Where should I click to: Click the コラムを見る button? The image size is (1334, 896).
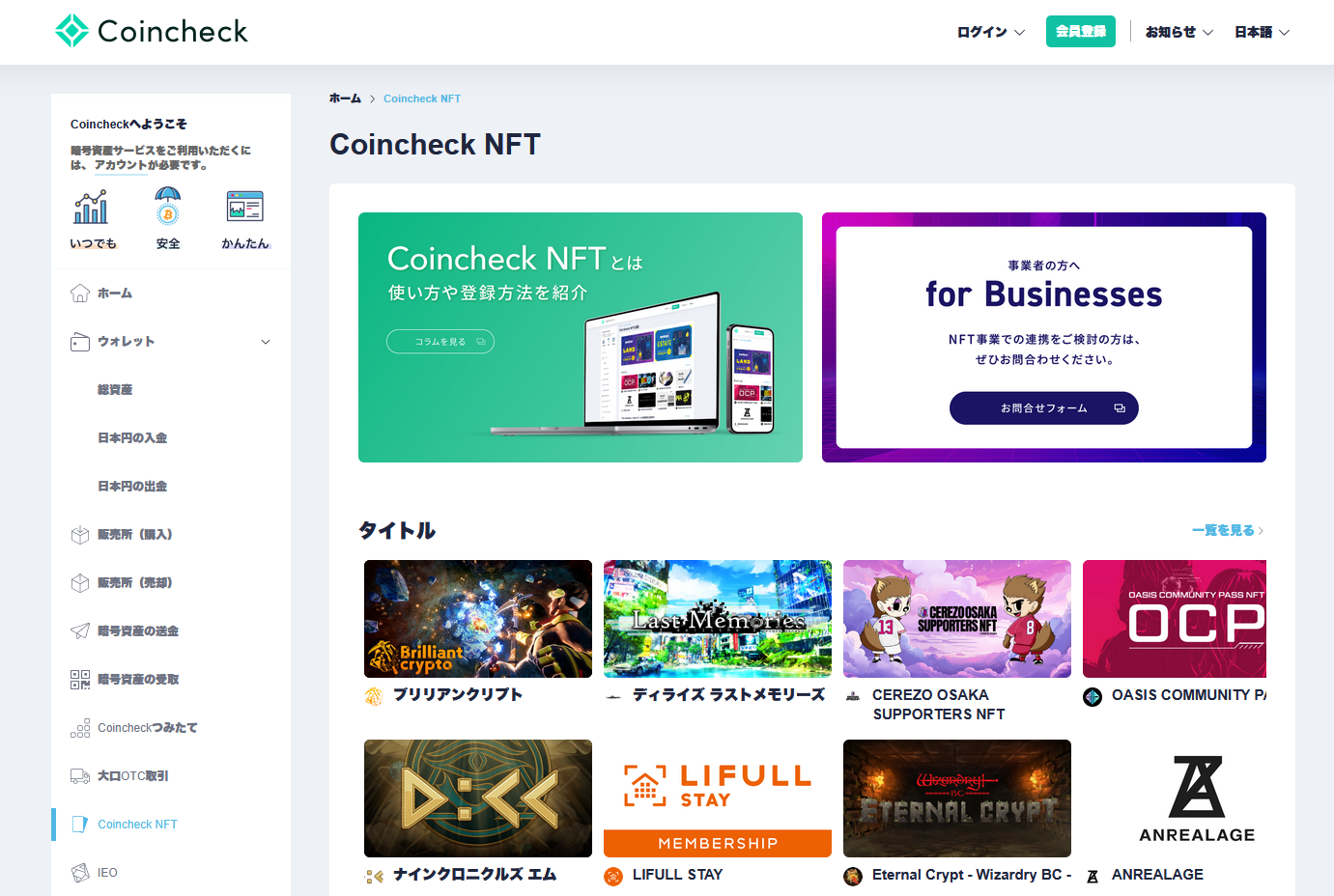(440, 342)
